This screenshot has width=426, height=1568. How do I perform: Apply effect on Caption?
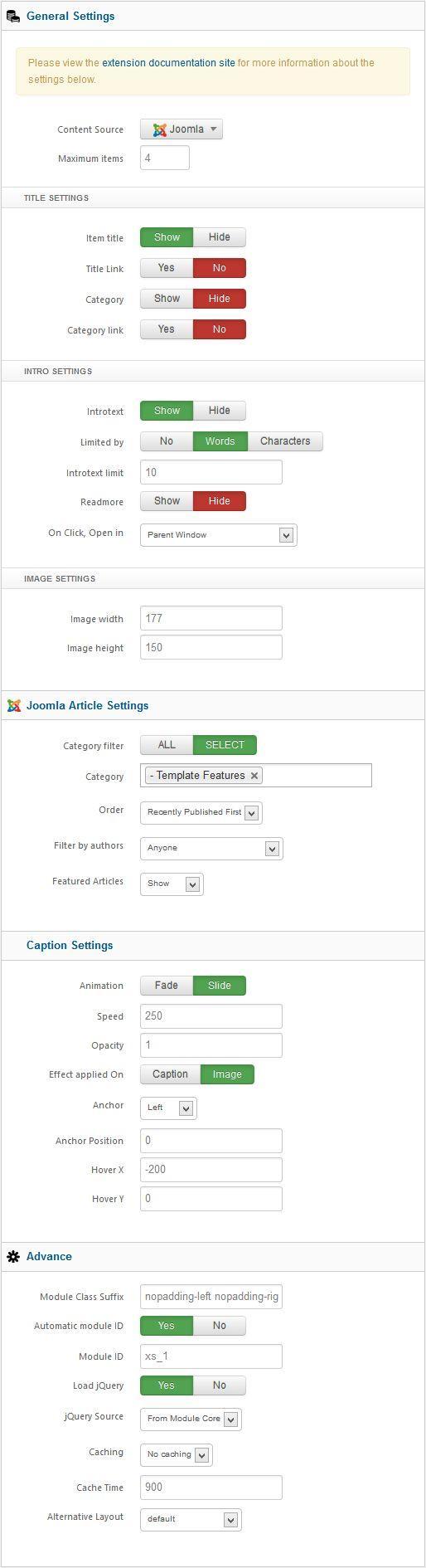(170, 1074)
